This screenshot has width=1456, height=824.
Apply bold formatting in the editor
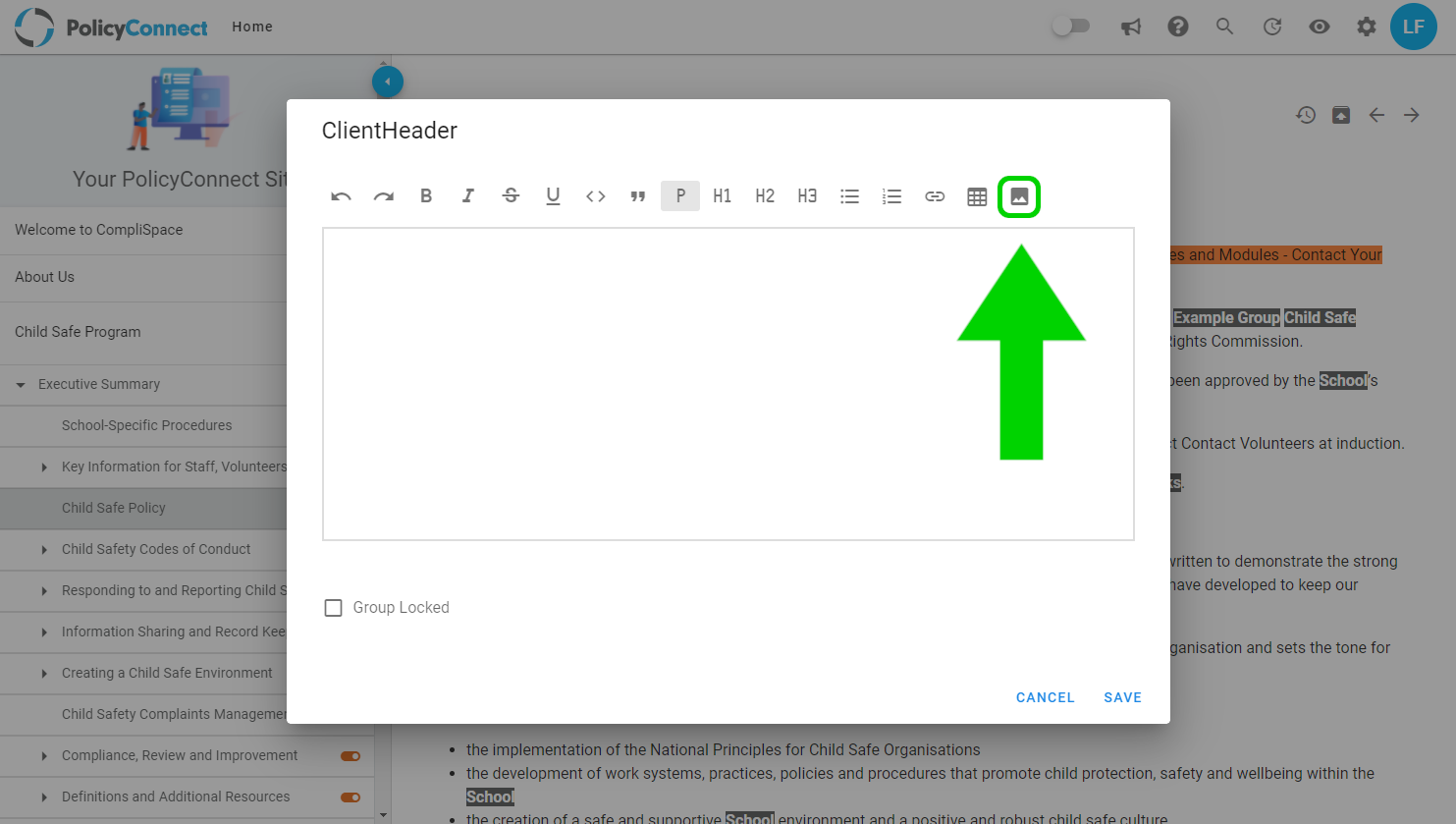coord(426,195)
